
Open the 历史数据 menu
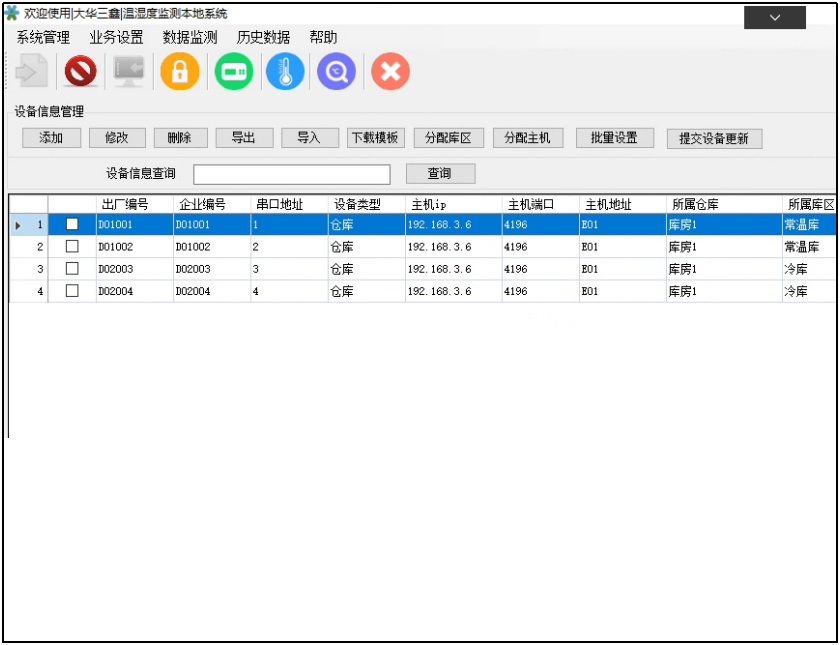263,38
